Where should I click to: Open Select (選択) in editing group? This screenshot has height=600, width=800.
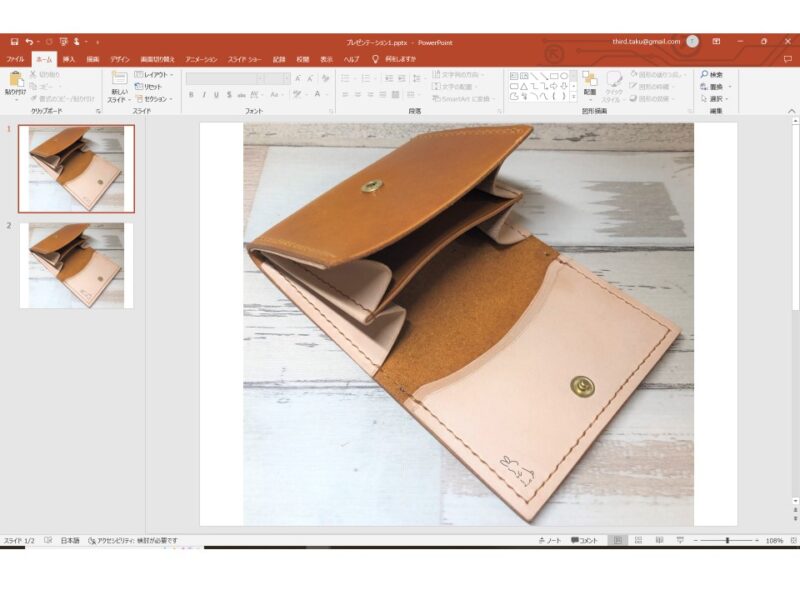714,99
